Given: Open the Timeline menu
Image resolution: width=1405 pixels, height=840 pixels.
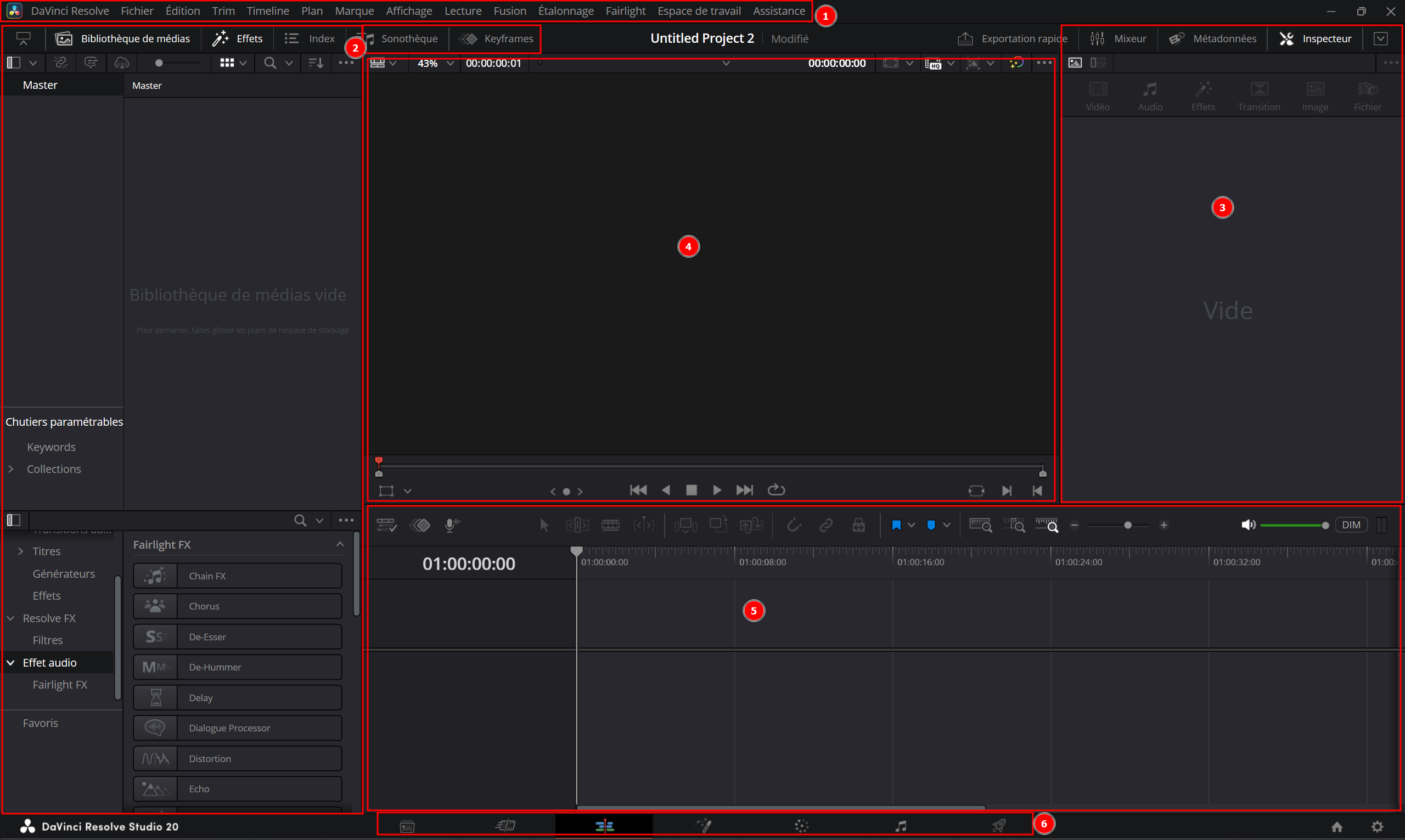Looking at the screenshot, I should pos(268,11).
